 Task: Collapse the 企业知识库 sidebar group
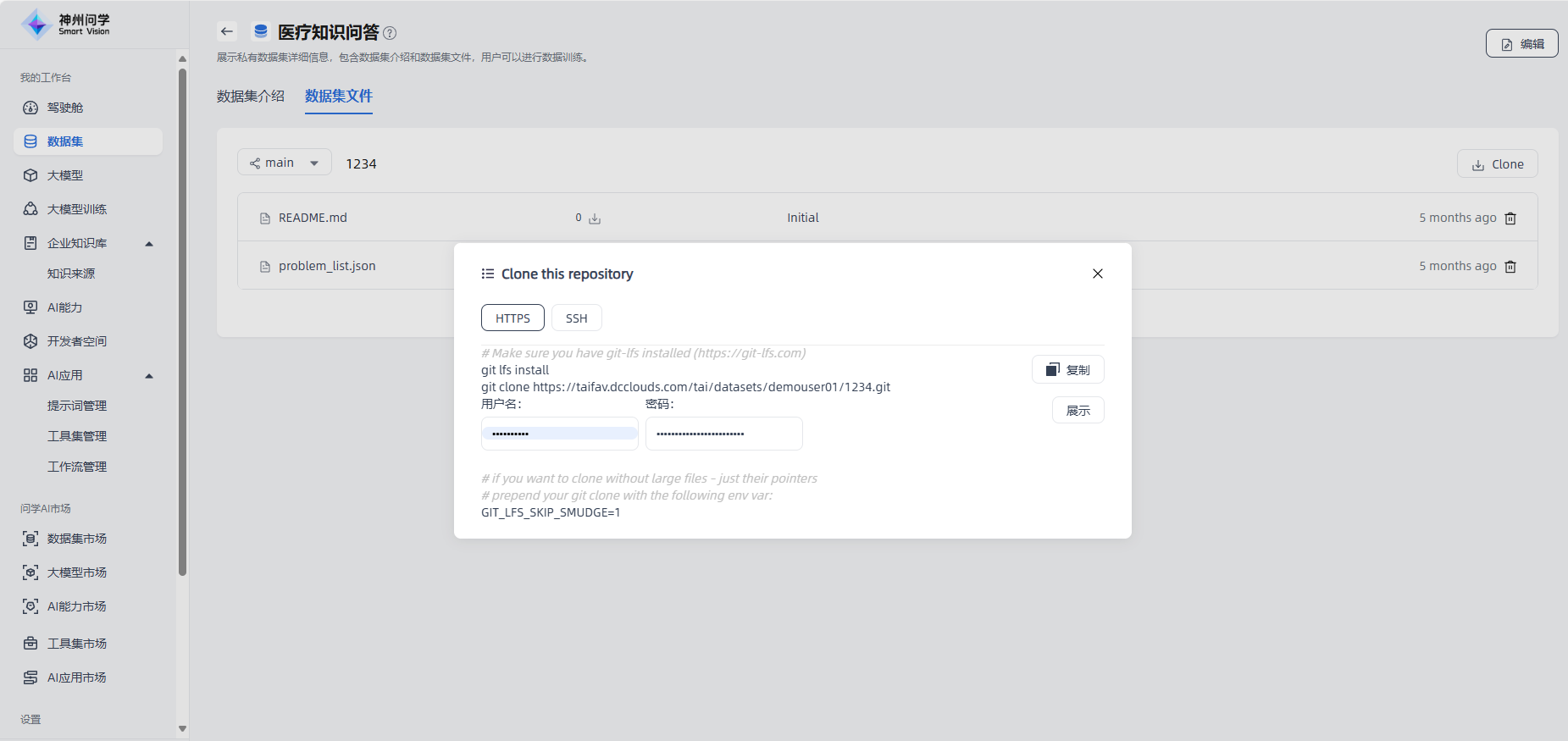click(149, 244)
